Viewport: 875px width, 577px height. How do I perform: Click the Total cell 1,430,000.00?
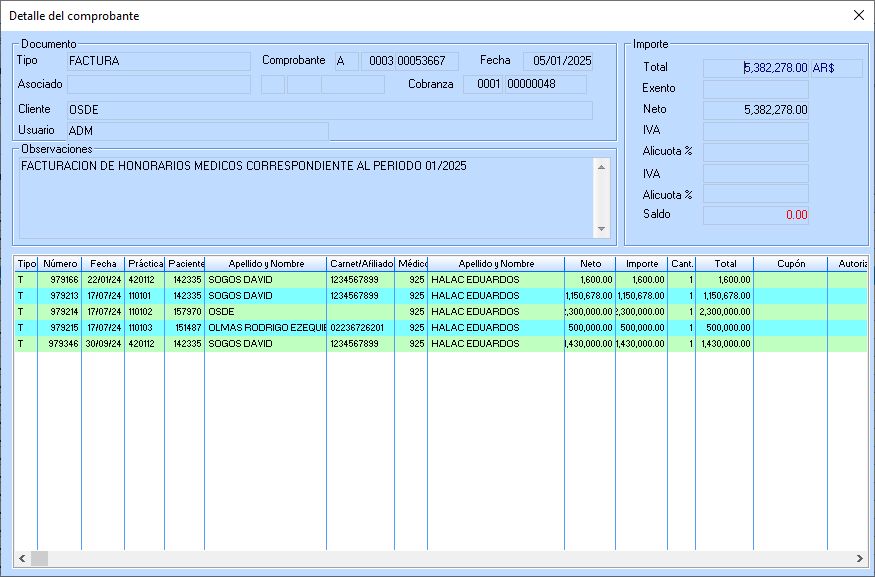click(725, 344)
